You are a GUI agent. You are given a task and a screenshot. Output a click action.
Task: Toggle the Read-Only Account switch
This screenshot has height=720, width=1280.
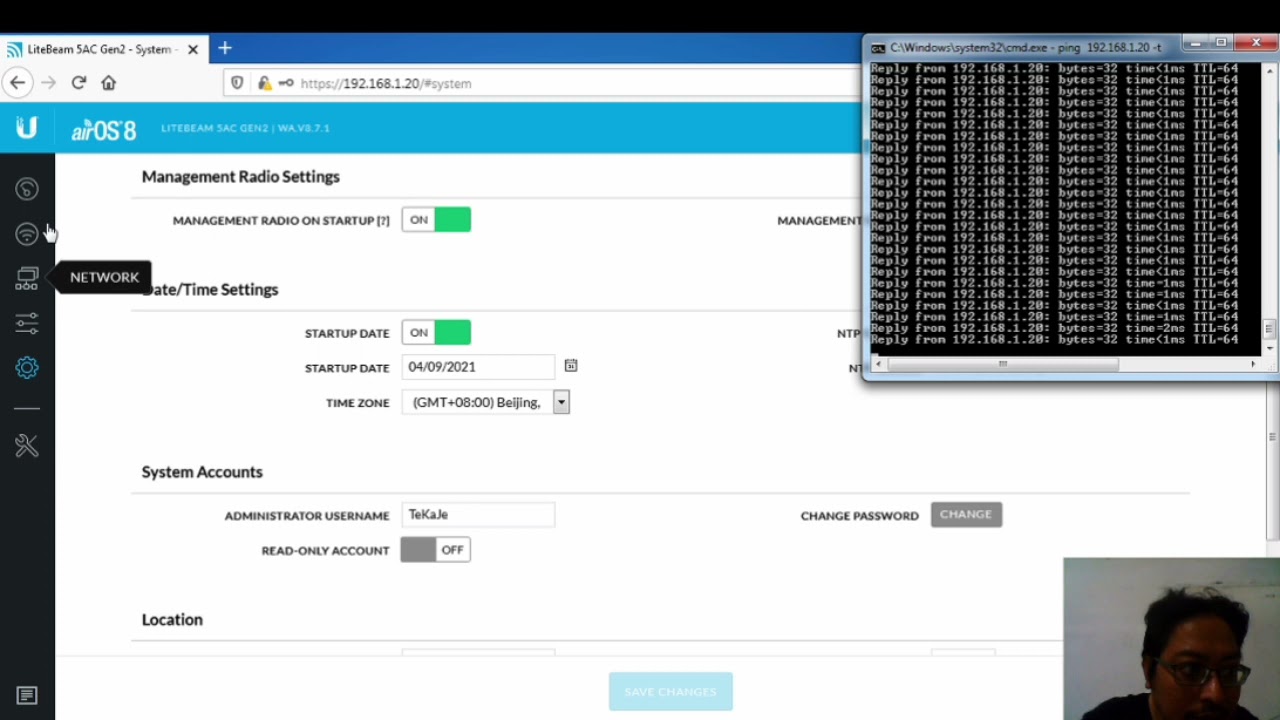436,550
